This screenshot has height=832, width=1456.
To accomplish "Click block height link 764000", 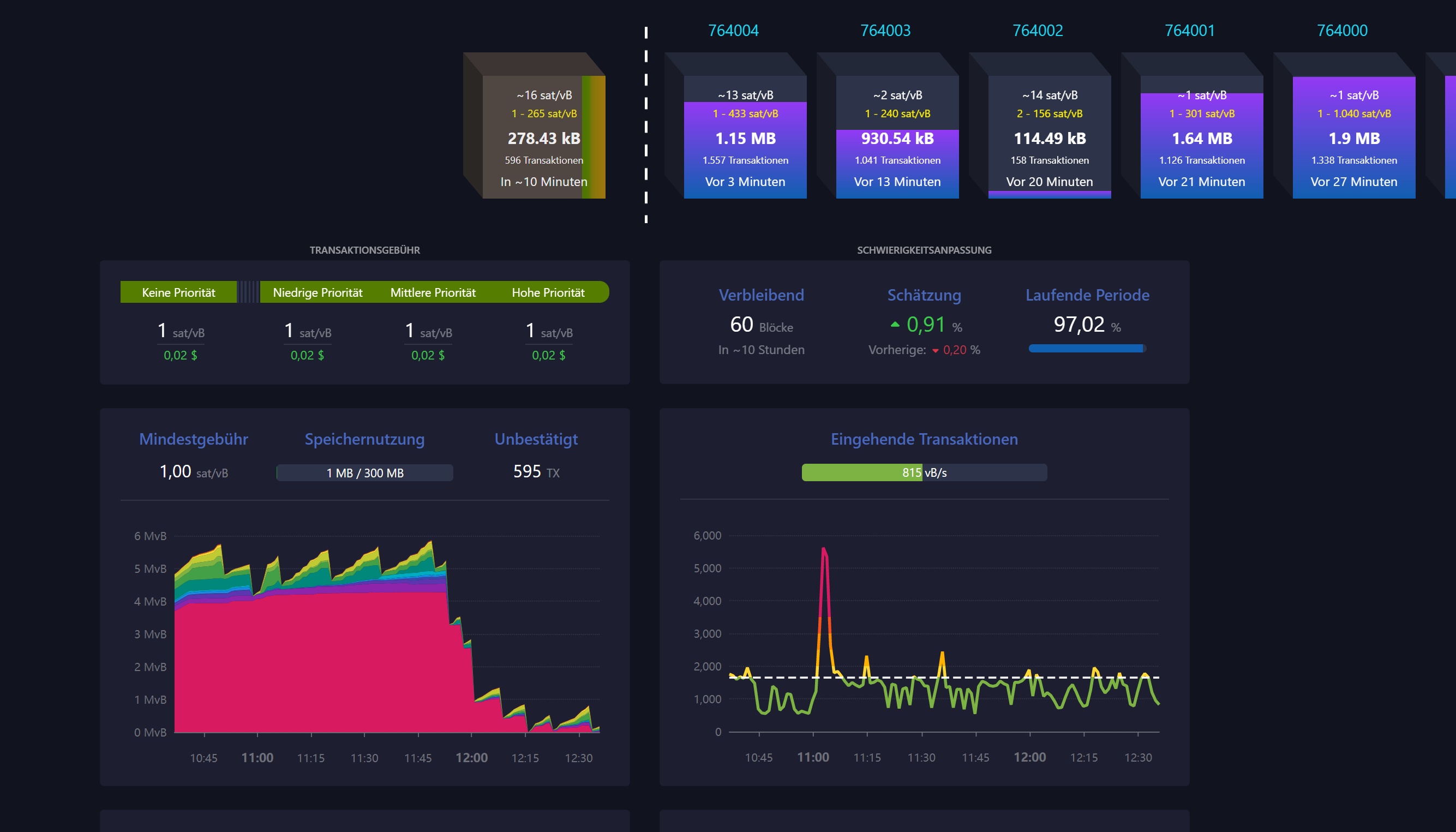I will [x=1342, y=31].
